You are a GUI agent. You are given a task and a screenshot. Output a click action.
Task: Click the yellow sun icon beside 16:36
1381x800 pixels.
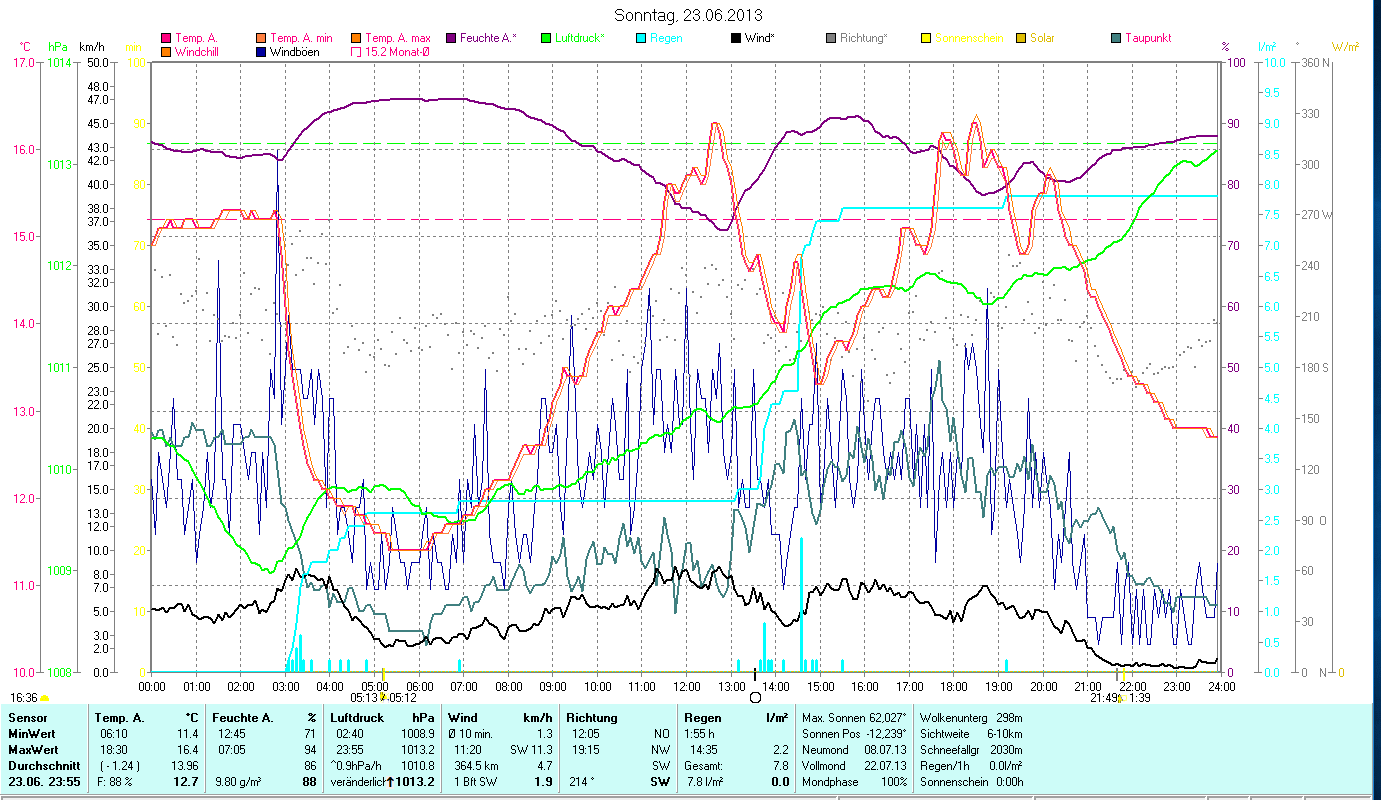(x=45, y=698)
